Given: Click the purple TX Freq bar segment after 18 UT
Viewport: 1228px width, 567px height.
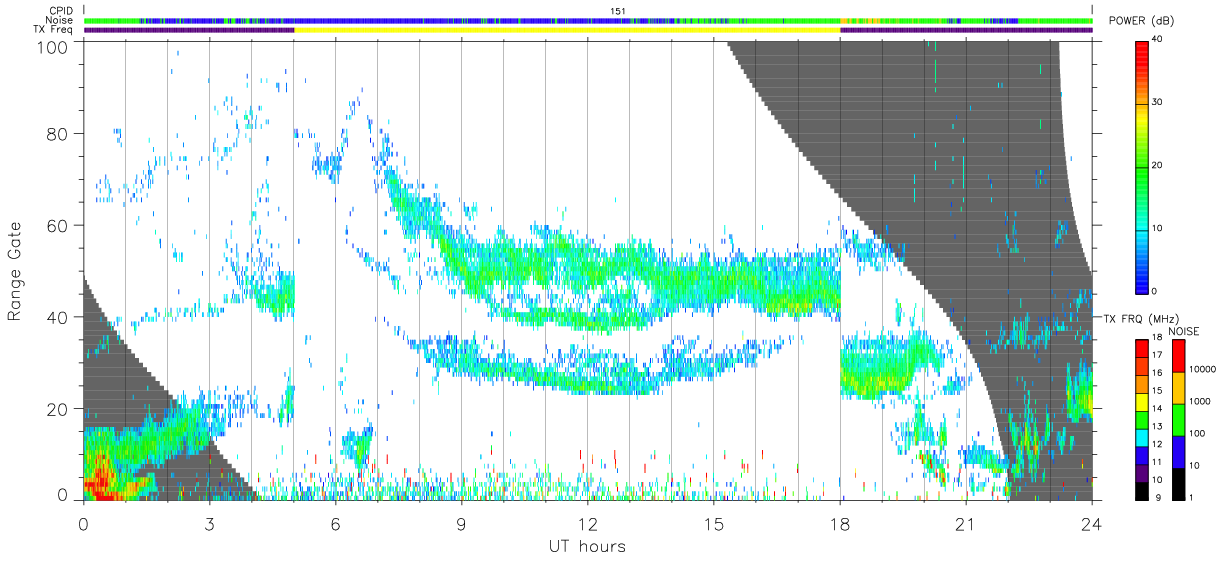Looking at the screenshot, I should pos(966,30).
